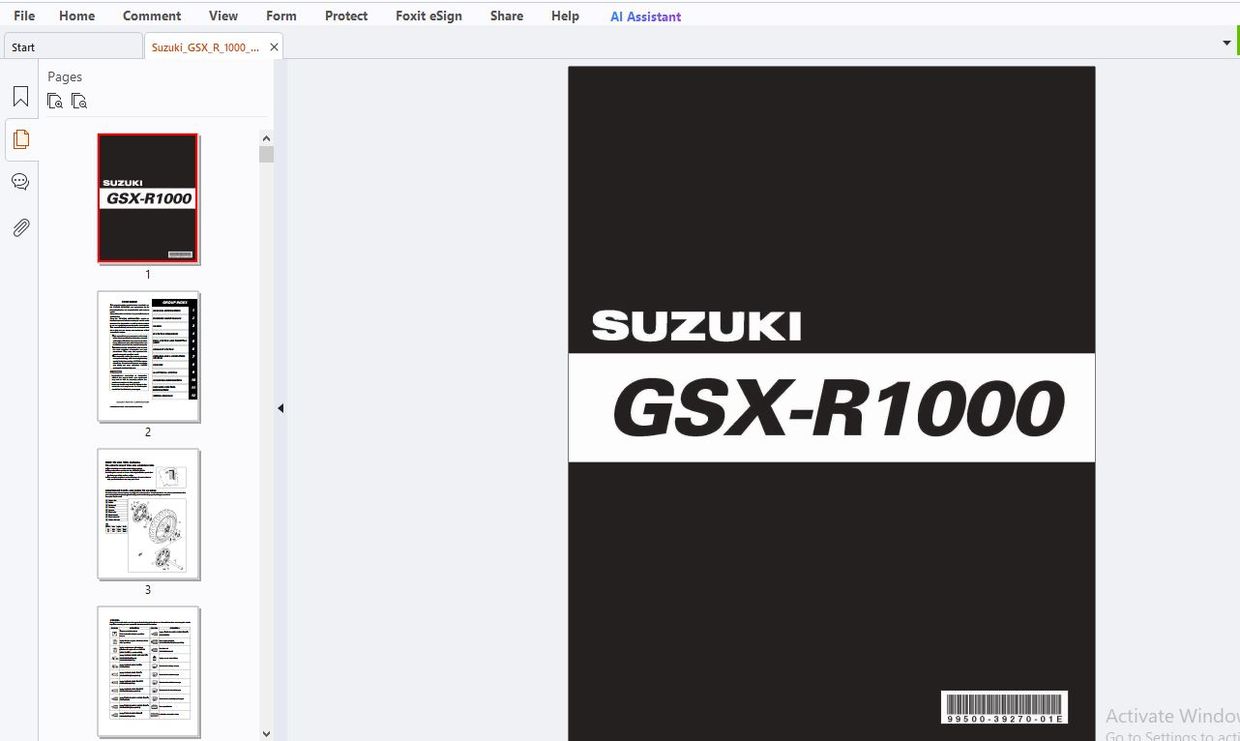Open the Foxit eSign menu
Screen dimensions: 1240x741
[x=428, y=15]
